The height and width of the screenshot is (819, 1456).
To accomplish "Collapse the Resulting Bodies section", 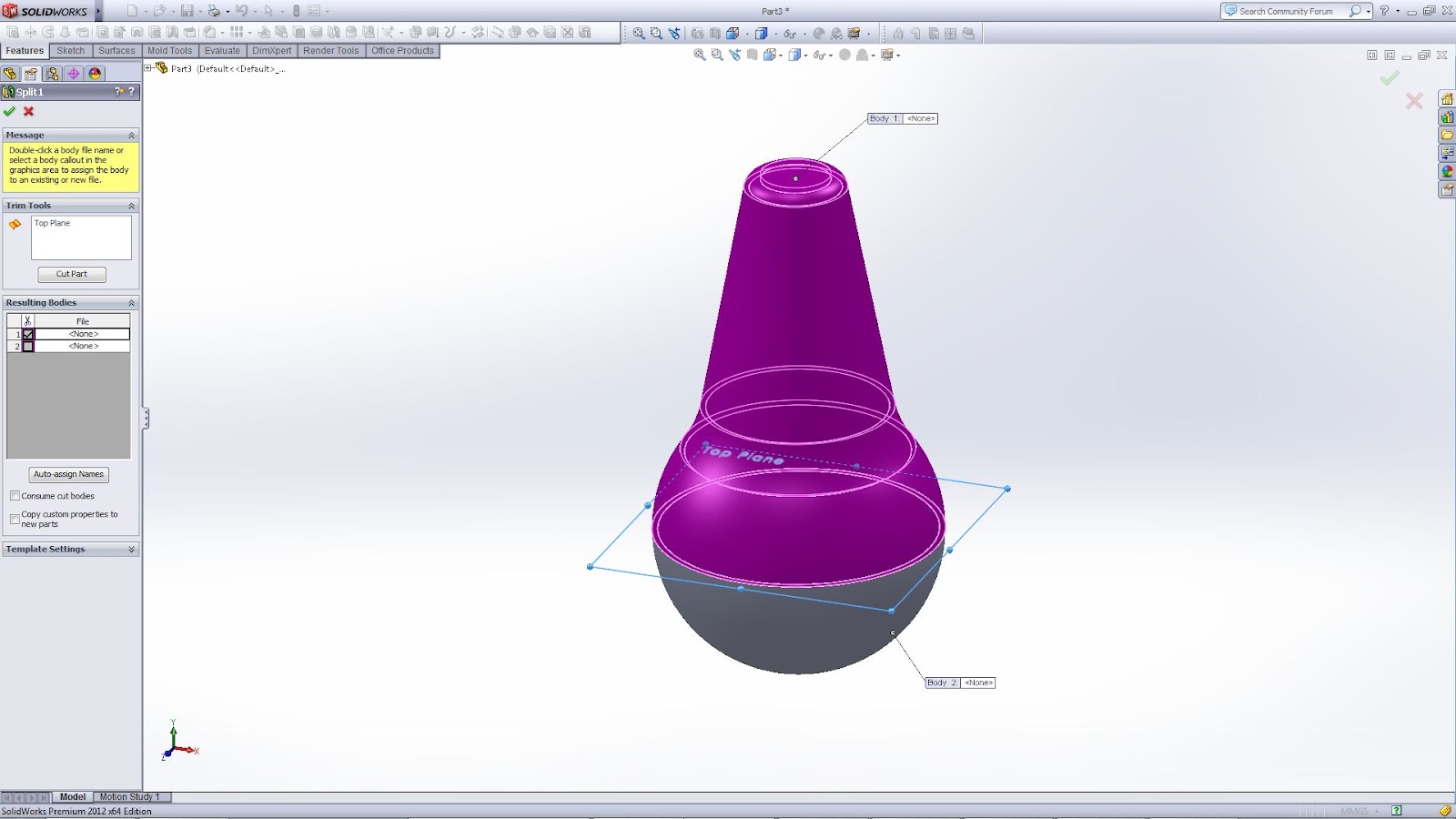I will click(130, 302).
